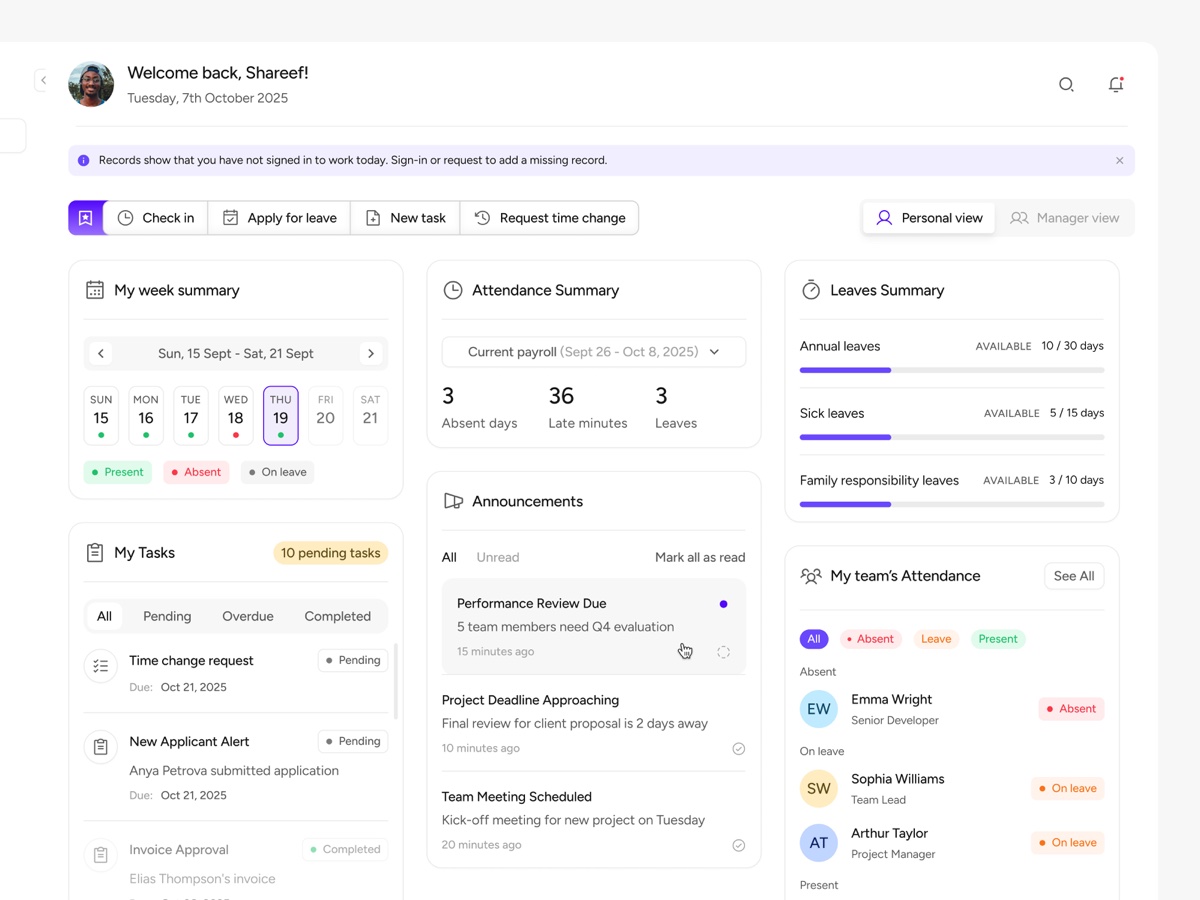The image size is (1200, 900).
Task: Click the Invoice Approval clipboard icon
Action: [101, 855]
